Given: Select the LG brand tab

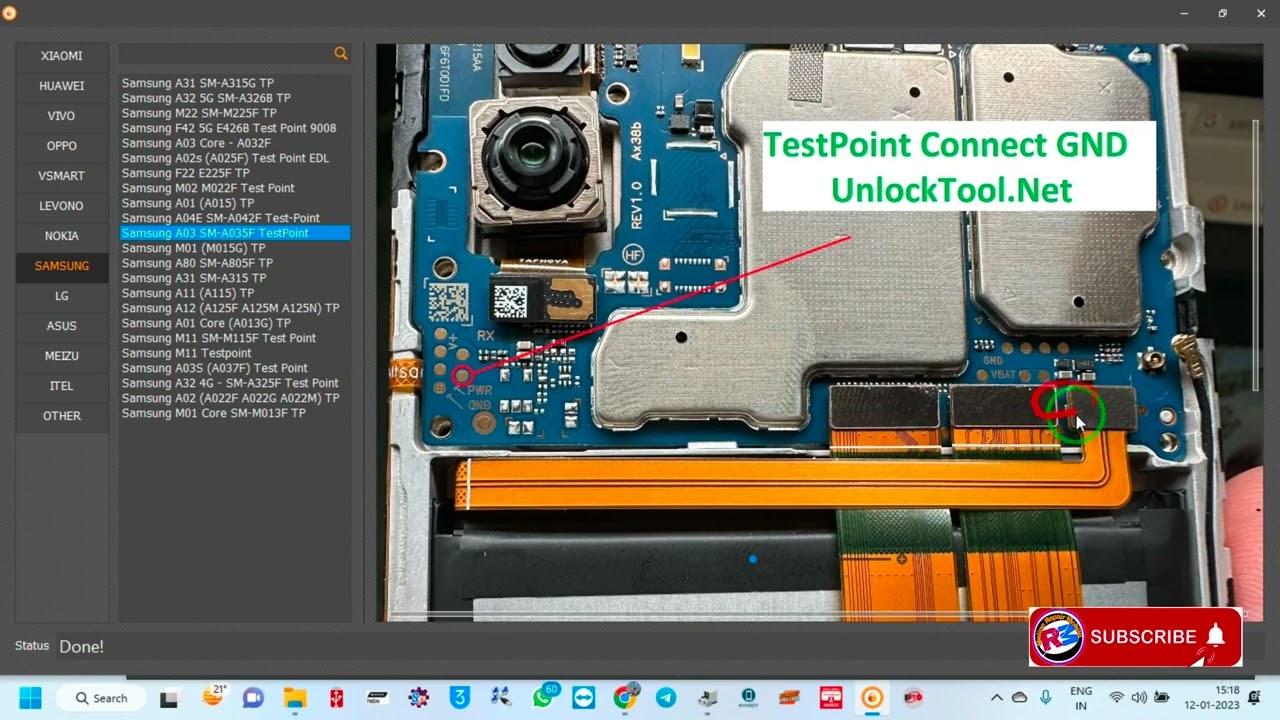Looking at the screenshot, I should (62, 296).
